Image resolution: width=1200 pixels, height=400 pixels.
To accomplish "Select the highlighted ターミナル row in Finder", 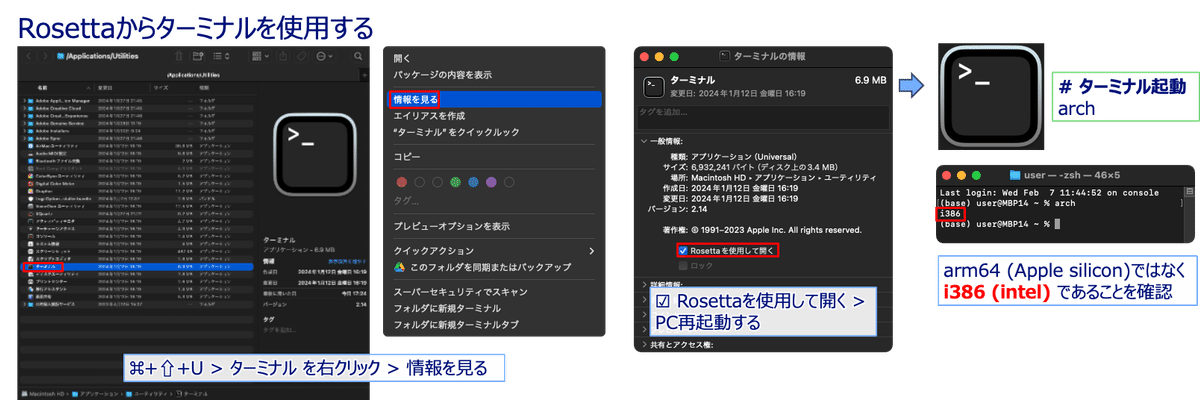I will click(139, 269).
